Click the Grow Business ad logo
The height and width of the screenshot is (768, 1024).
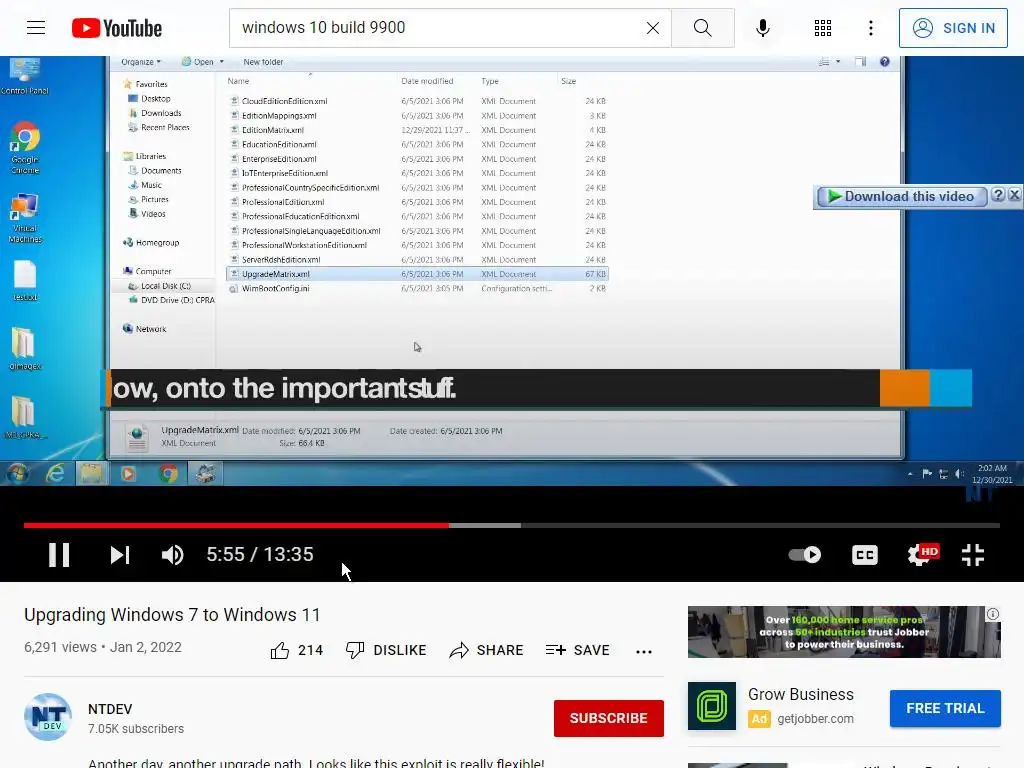click(x=712, y=706)
